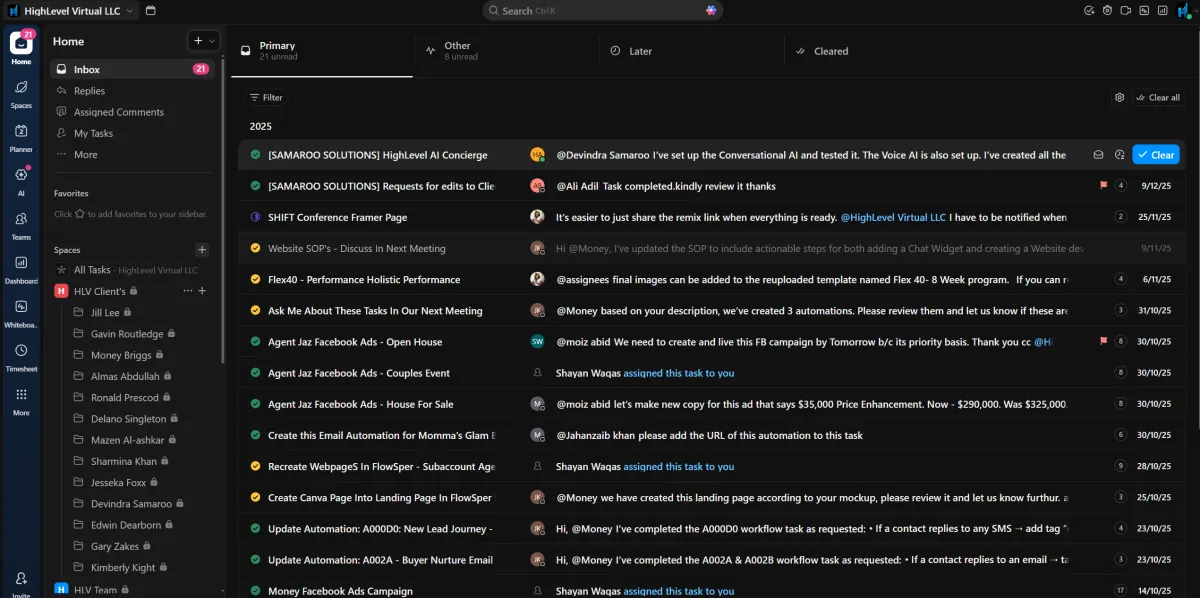Viewport: 1200px width, 598px height.
Task: Open "Update Automation: A002A - Buyer Nurture Email" notification
Action: click(x=711, y=560)
